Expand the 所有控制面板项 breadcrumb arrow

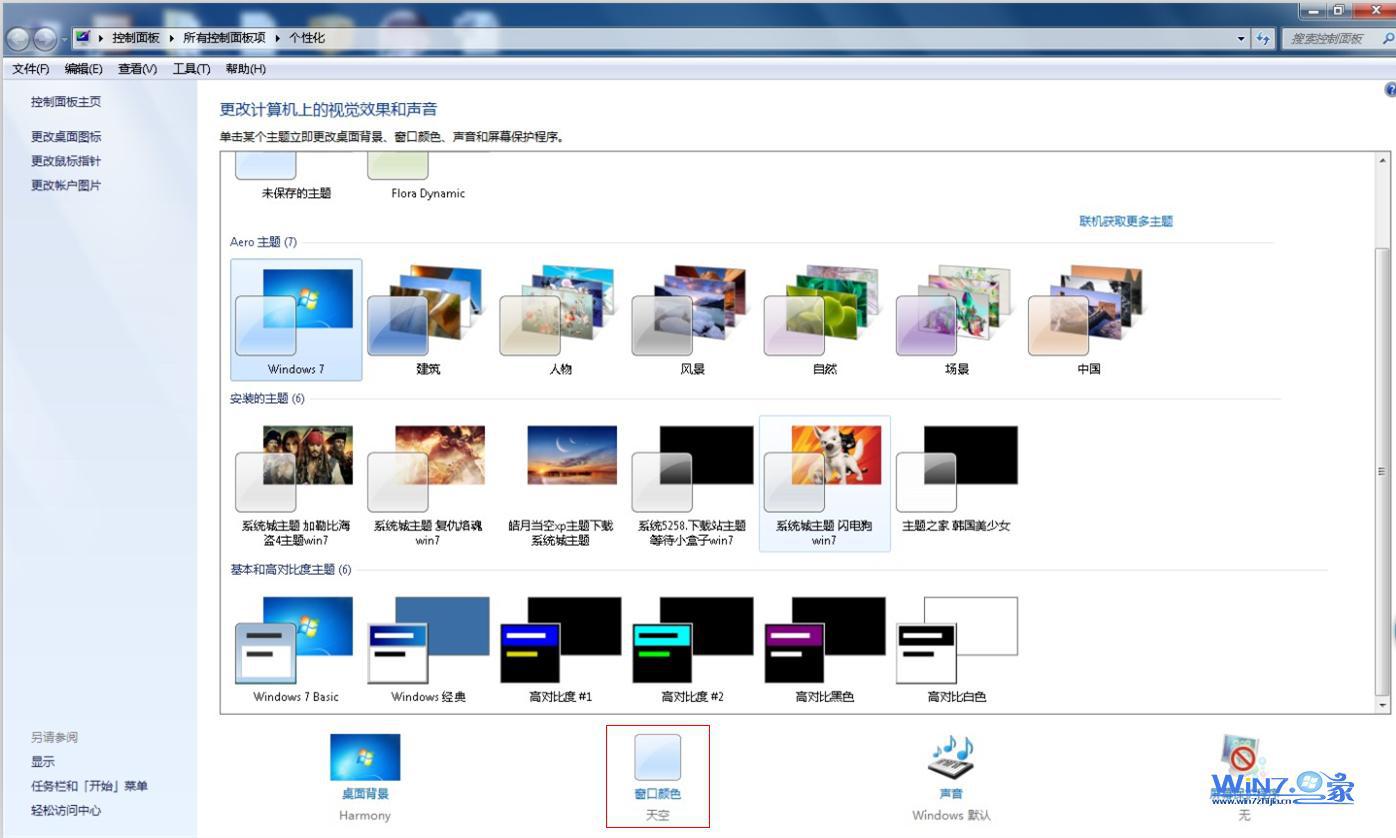tap(277, 38)
